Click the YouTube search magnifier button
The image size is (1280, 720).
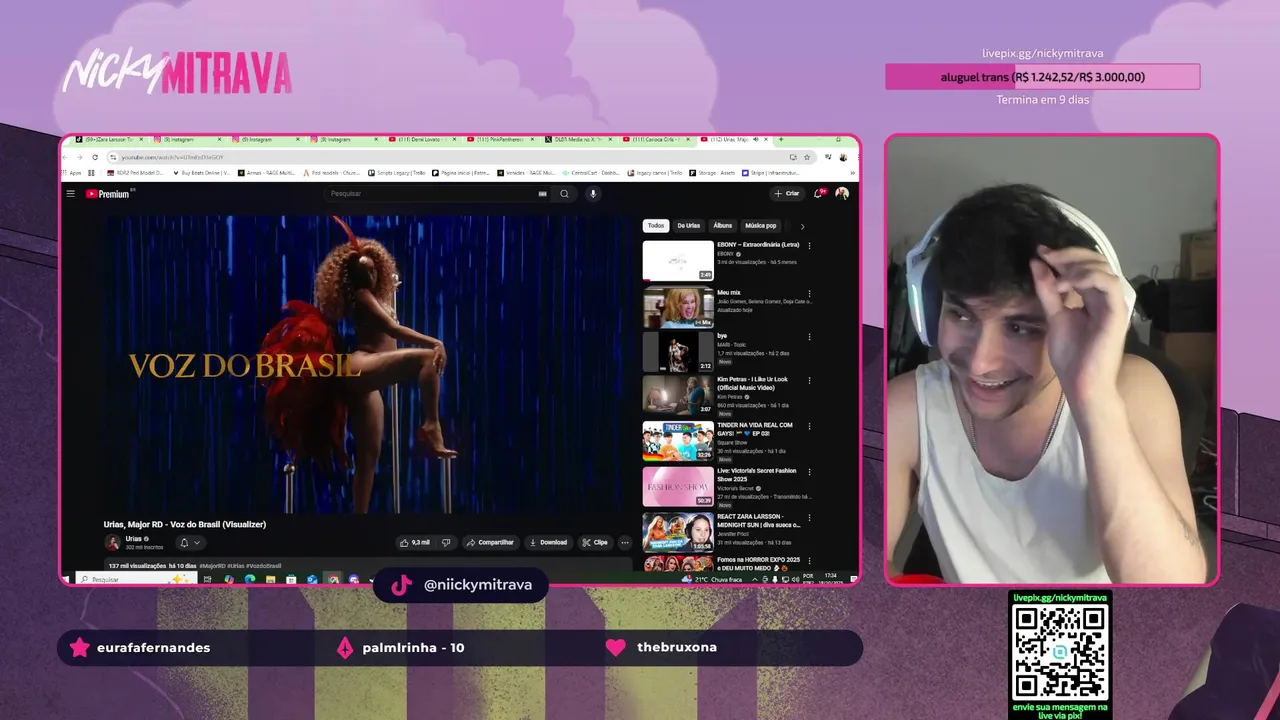pyautogui.click(x=564, y=194)
